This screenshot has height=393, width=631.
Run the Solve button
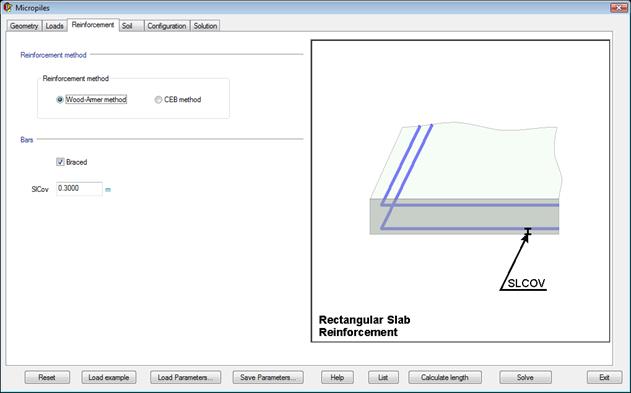[525, 377]
